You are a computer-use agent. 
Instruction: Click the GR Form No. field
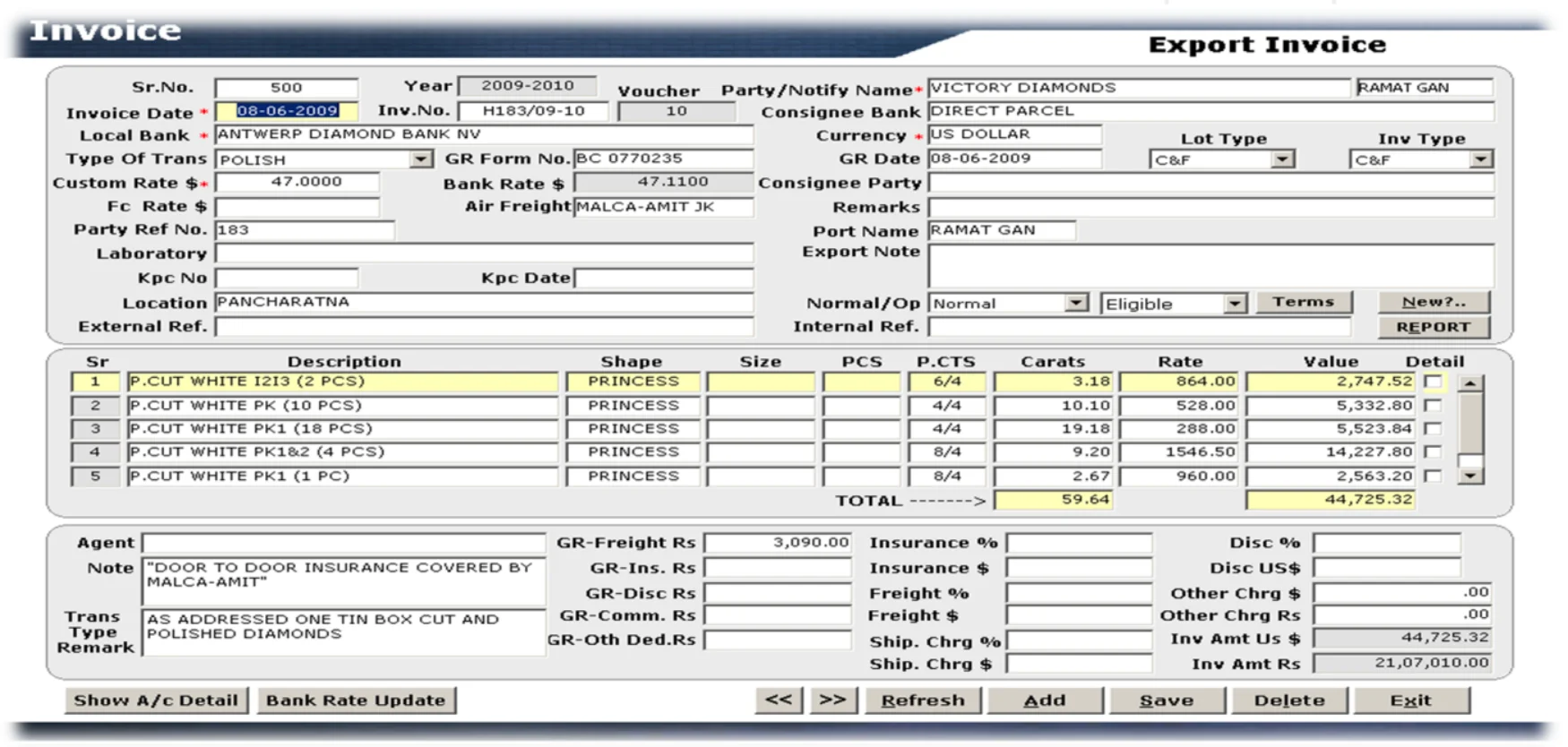[x=664, y=159]
